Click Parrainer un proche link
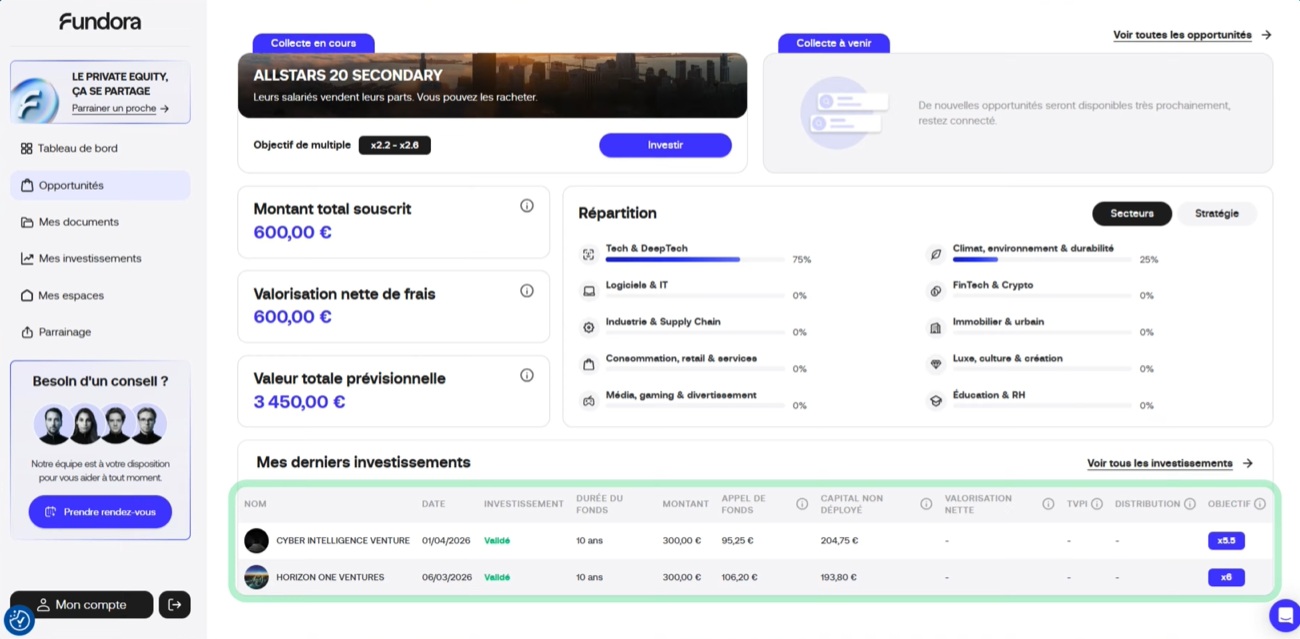This screenshot has height=639, width=1300. [x=120, y=108]
